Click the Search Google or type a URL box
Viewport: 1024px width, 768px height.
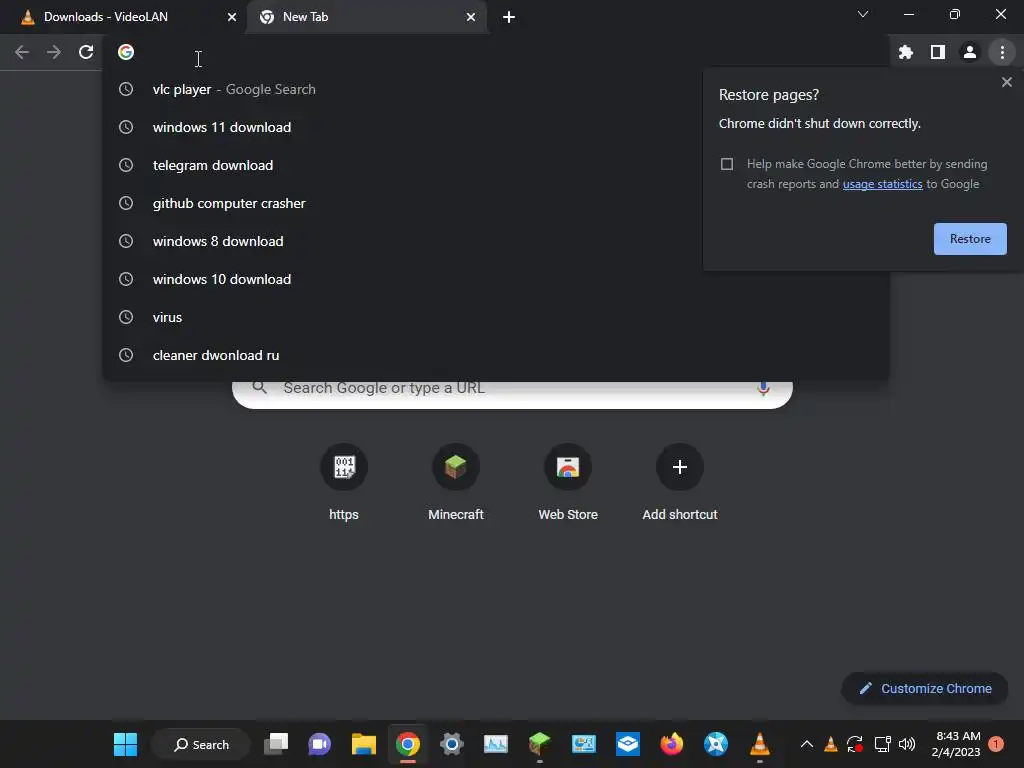coord(512,392)
